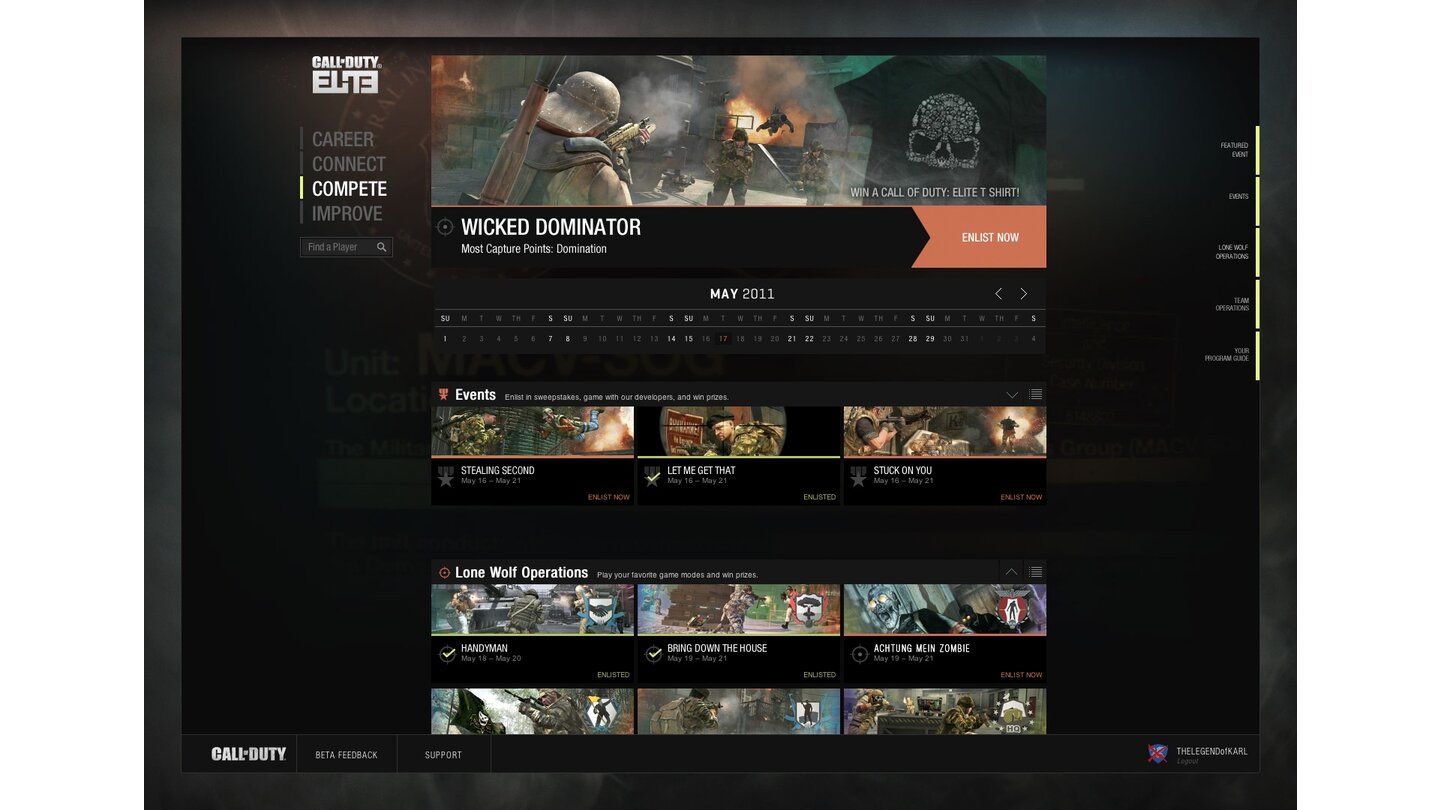Click Enlist Now for Stuck On You
Viewport: 1440px width, 810px height.
click(x=1021, y=497)
